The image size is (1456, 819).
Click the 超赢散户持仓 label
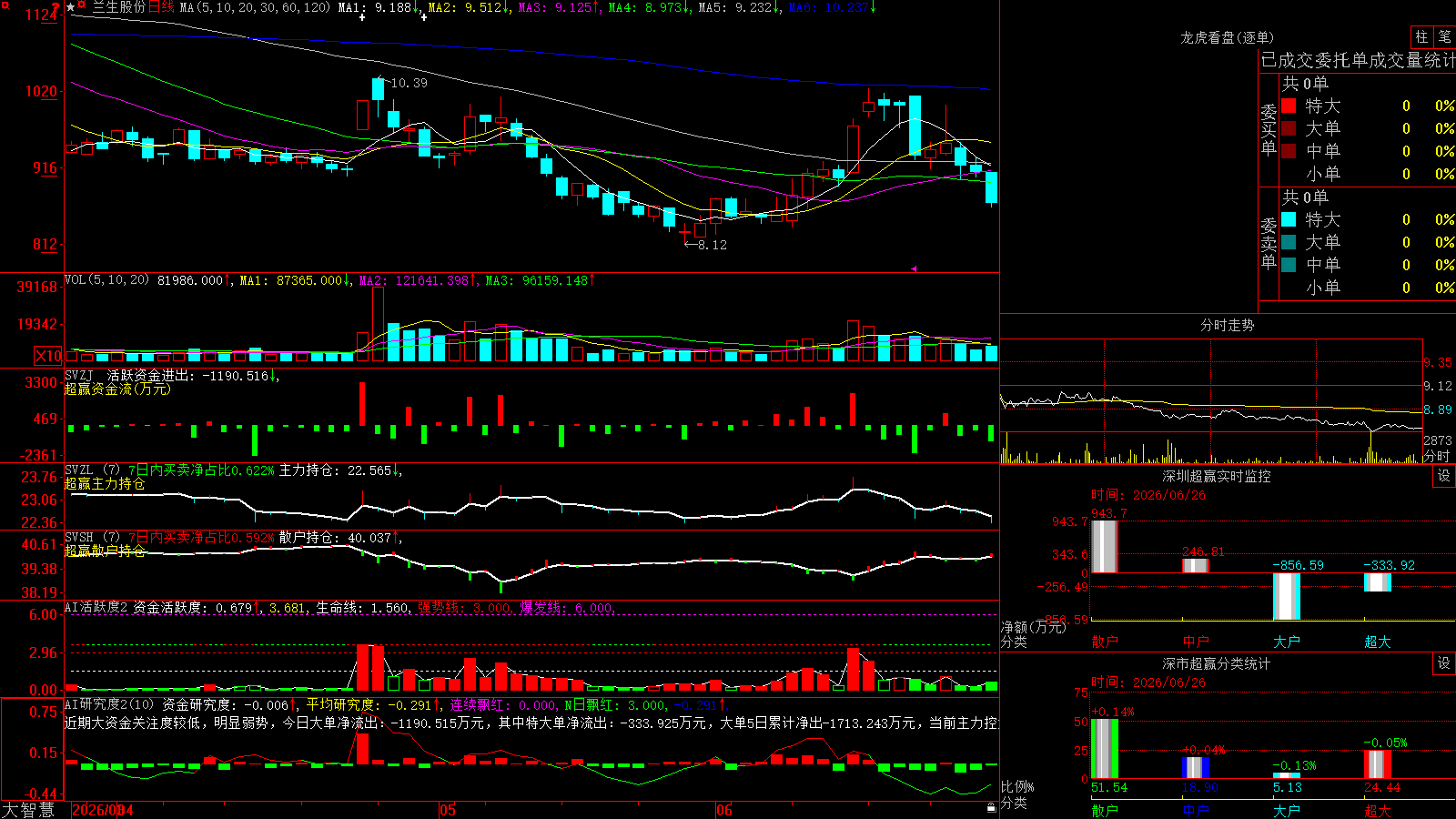coord(105,551)
